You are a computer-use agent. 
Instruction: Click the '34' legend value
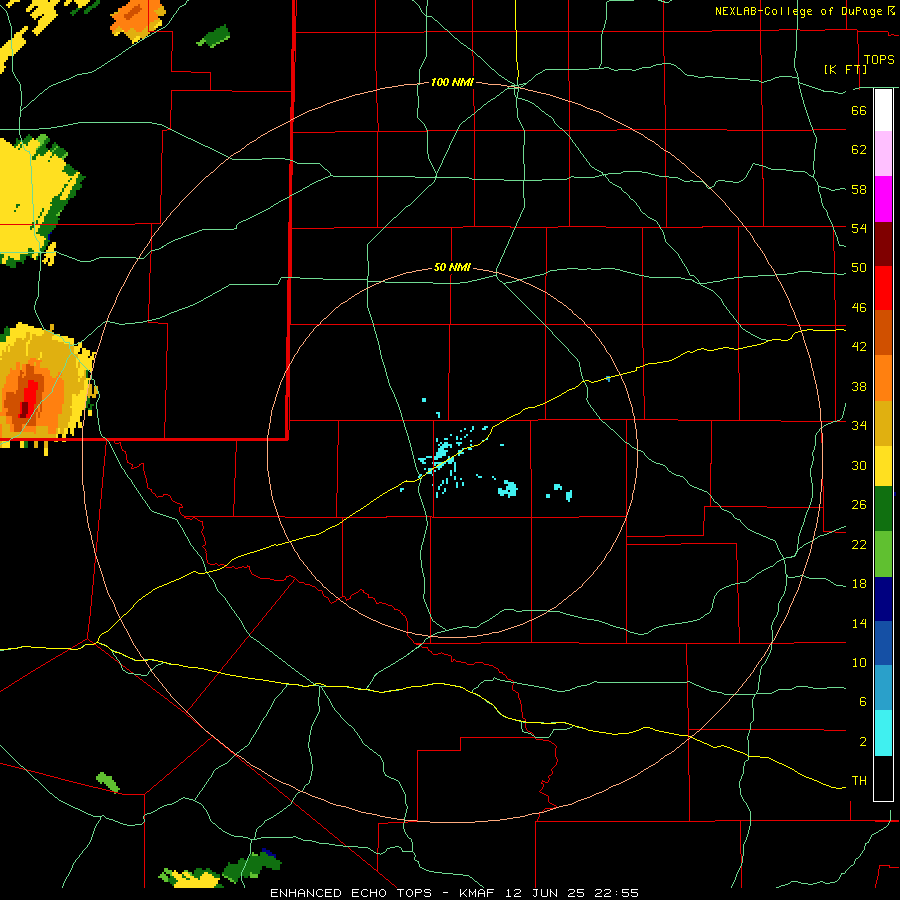pyautogui.click(x=859, y=426)
